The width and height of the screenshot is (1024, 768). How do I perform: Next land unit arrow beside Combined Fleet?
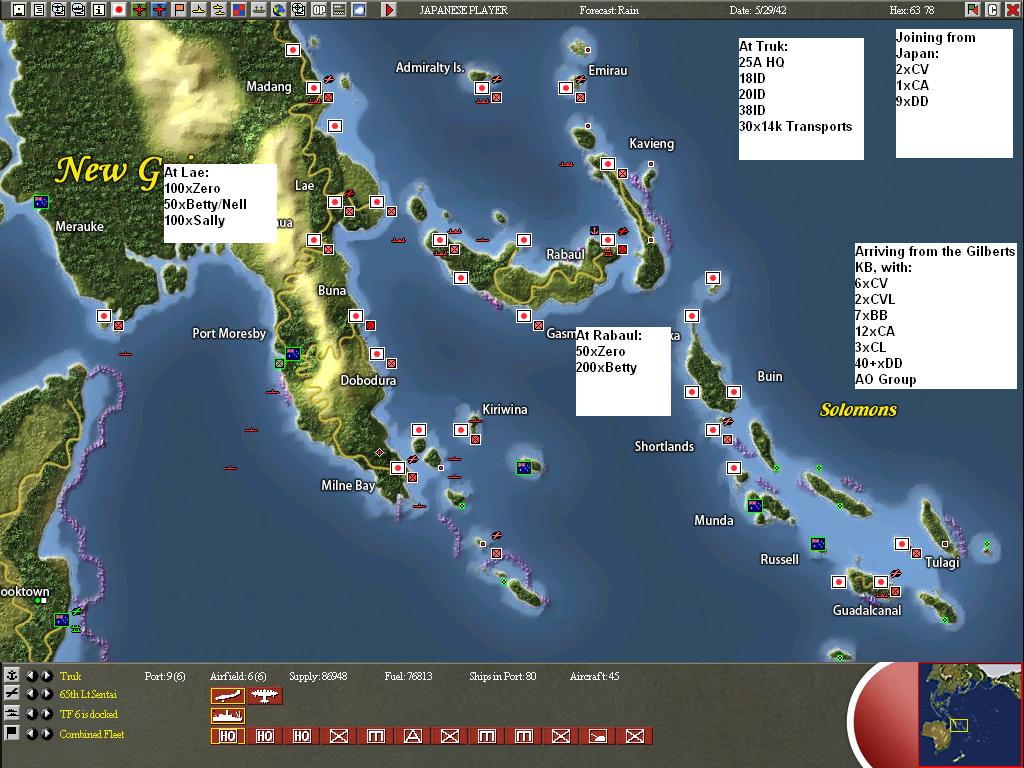[x=46, y=733]
